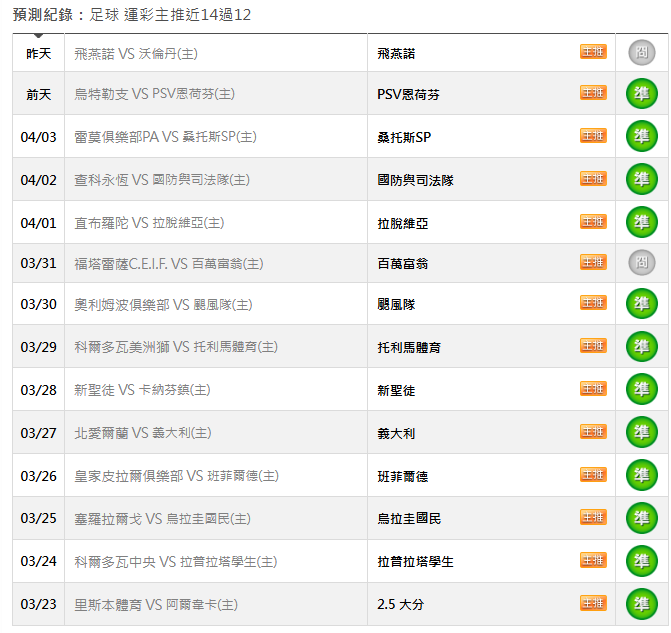Open match 直布羅陀 VS 拉脫維亞(主)
The image size is (671, 633).
click(149, 223)
